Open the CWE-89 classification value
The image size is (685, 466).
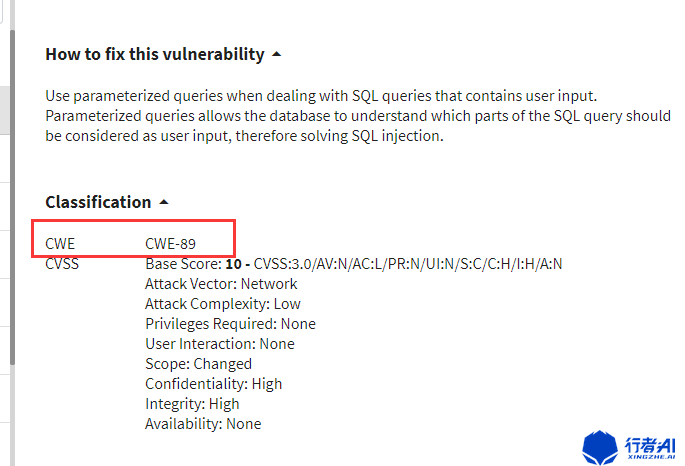click(170, 242)
